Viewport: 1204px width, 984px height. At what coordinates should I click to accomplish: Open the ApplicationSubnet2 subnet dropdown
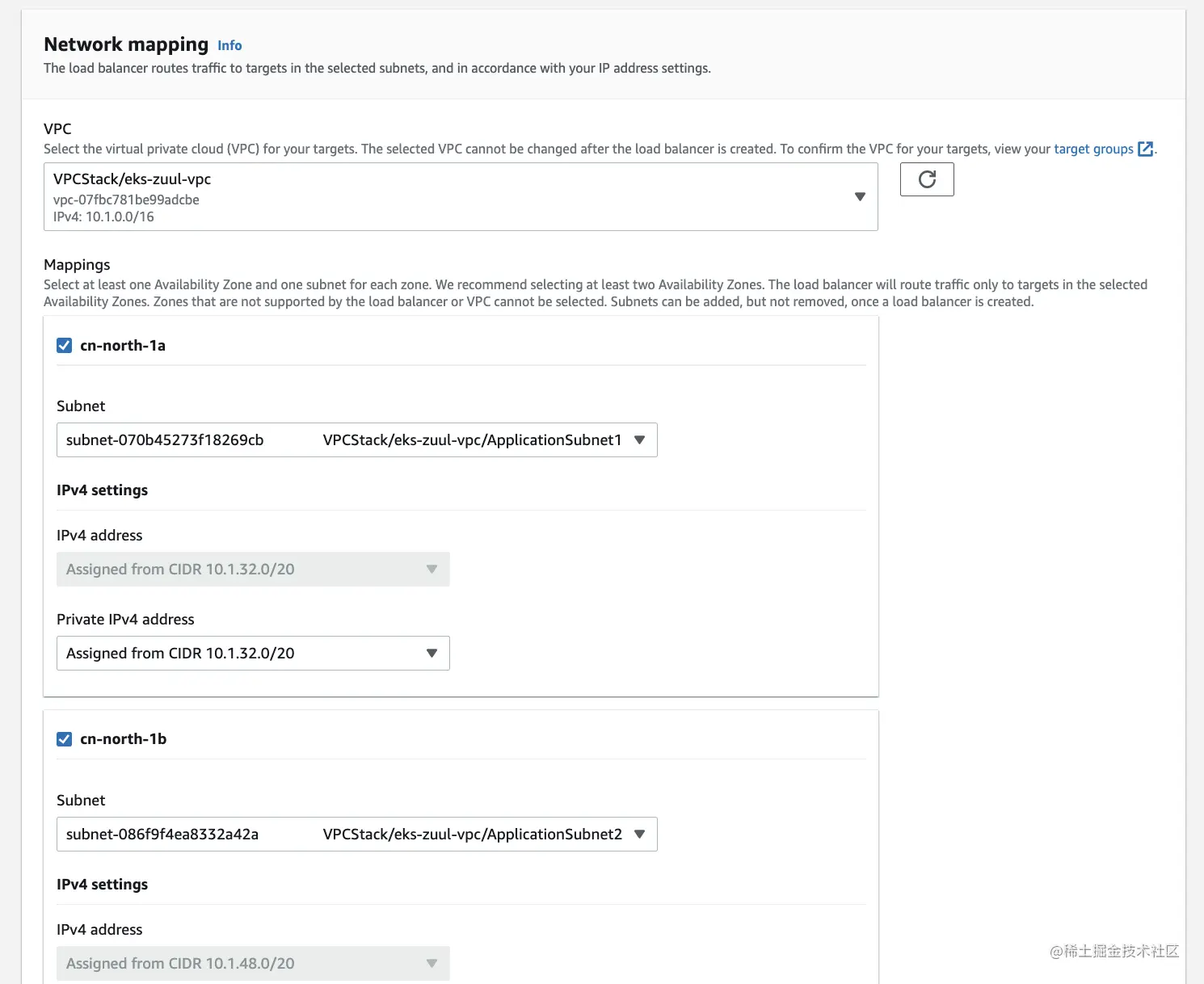coord(356,835)
